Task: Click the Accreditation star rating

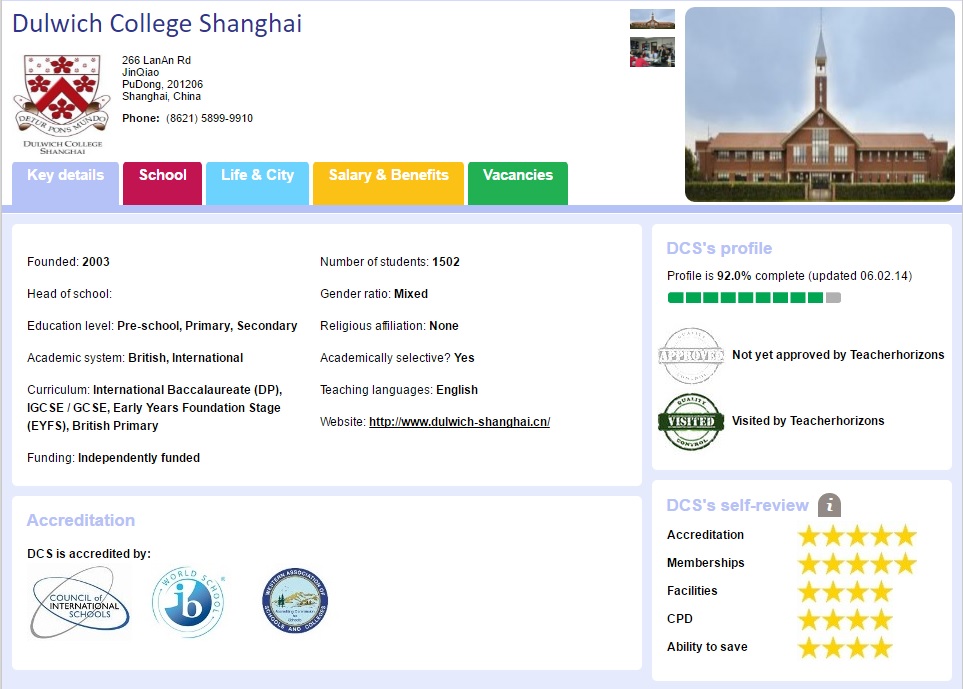Action: click(x=857, y=535)
